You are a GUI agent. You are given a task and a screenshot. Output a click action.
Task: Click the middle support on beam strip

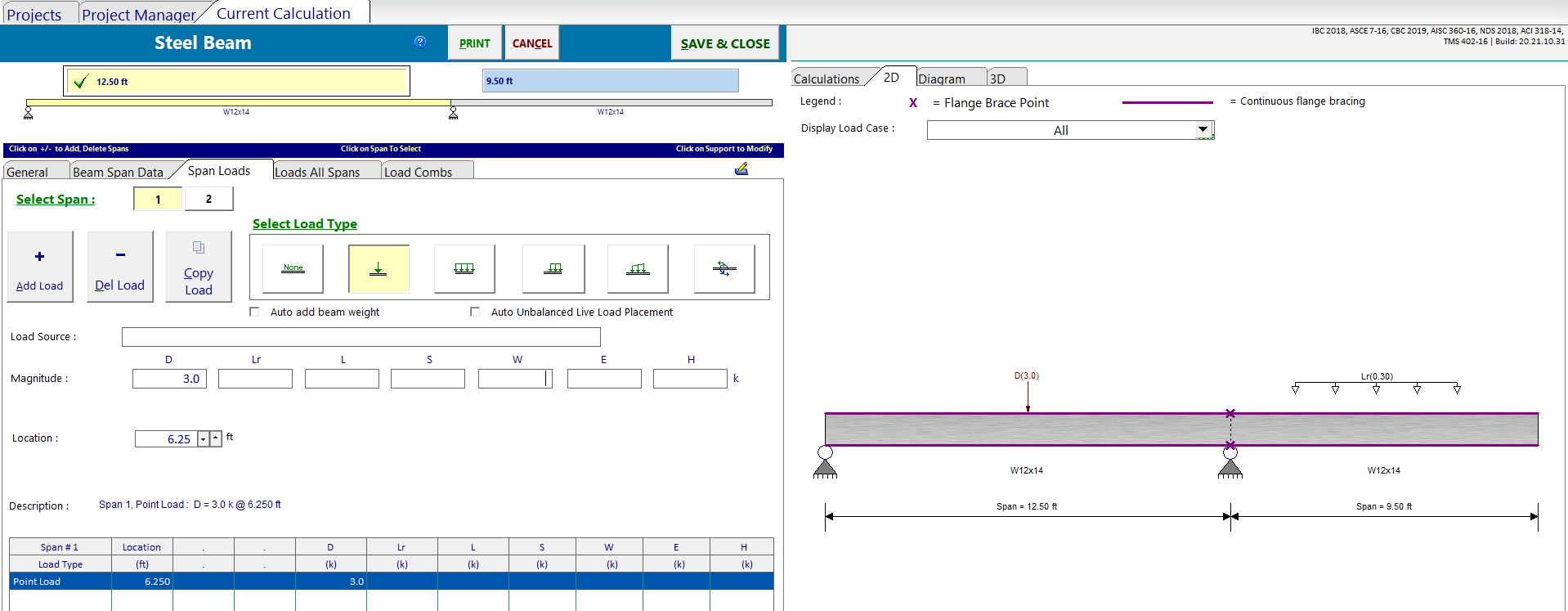click(453, 113)
